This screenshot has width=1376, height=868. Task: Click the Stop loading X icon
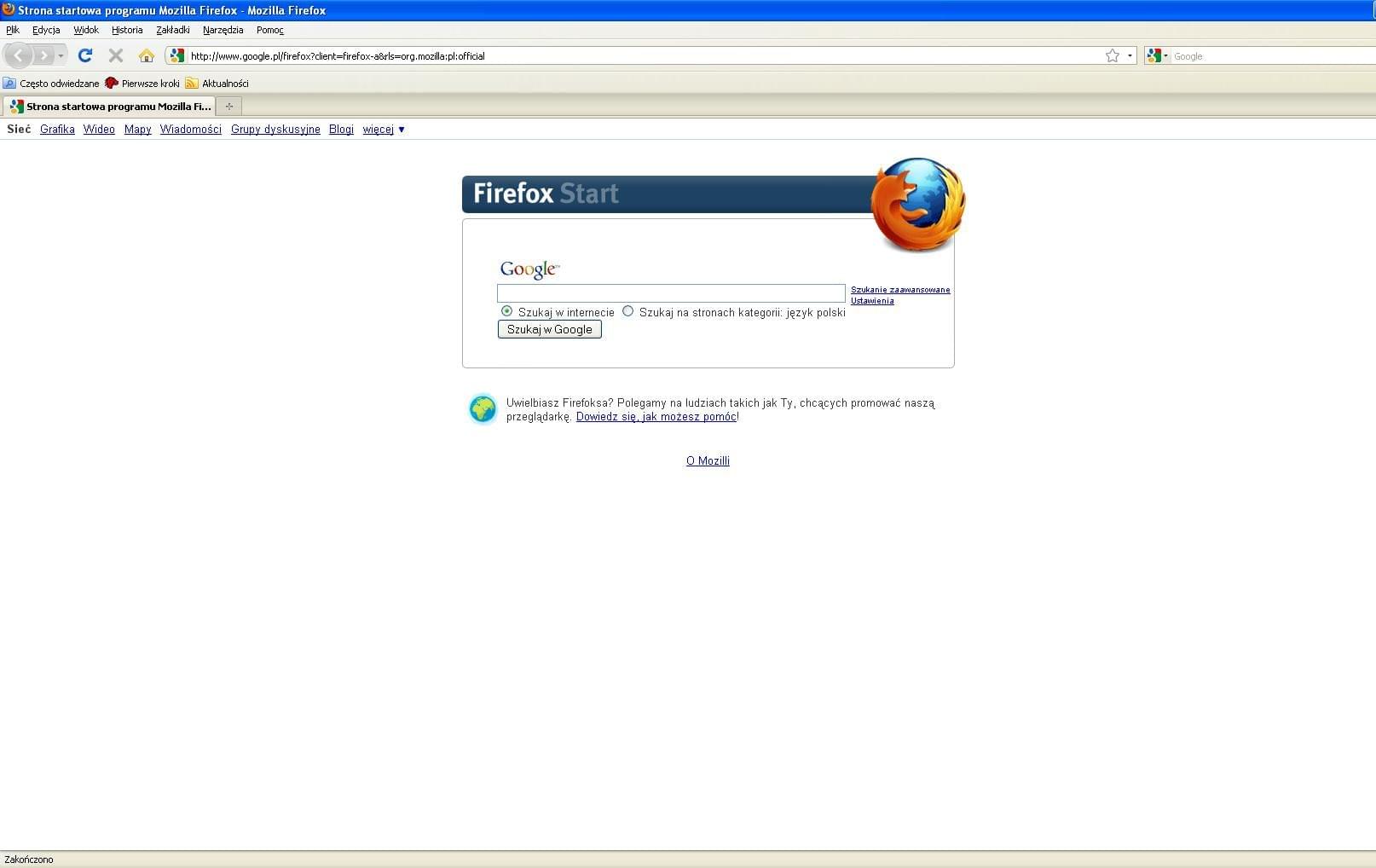point(116,55)
